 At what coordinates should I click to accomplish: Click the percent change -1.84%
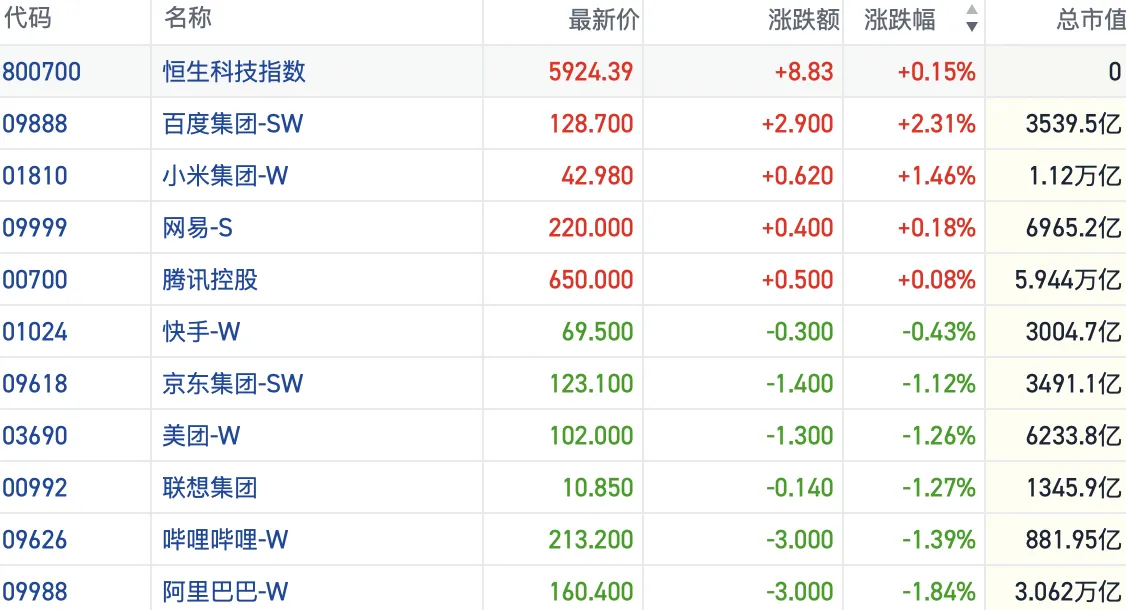point(939,592)
